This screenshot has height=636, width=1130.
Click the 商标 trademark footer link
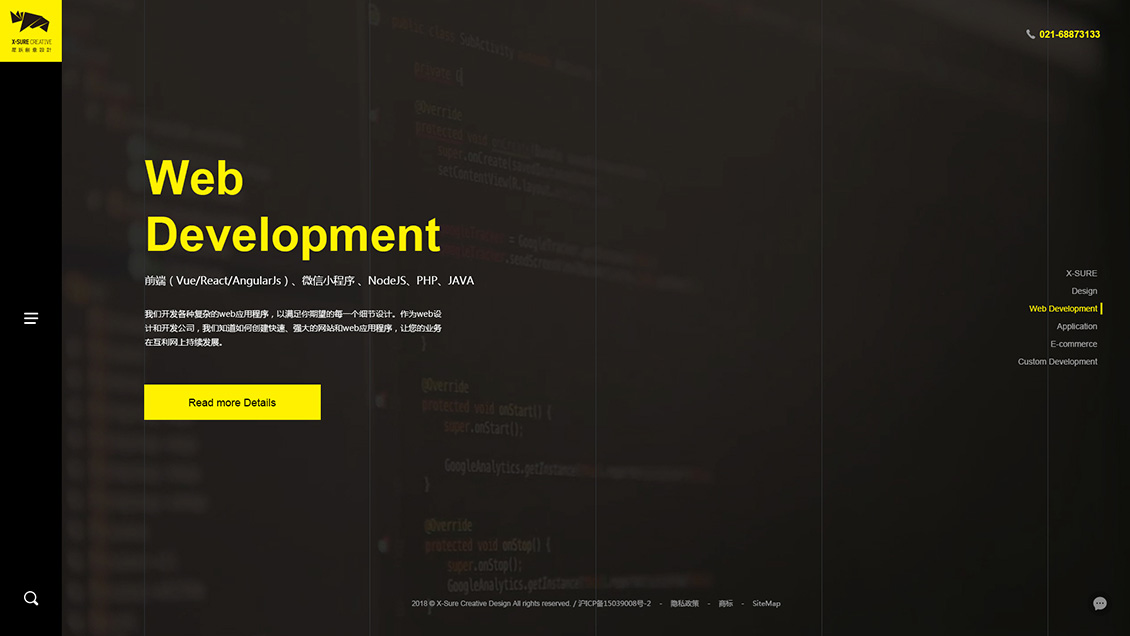coord(725,604)
